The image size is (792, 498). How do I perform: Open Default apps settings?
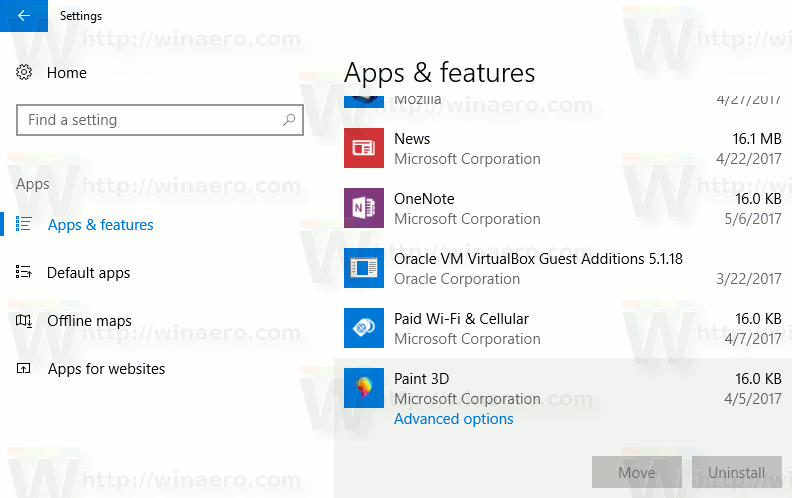coord(88,273)
